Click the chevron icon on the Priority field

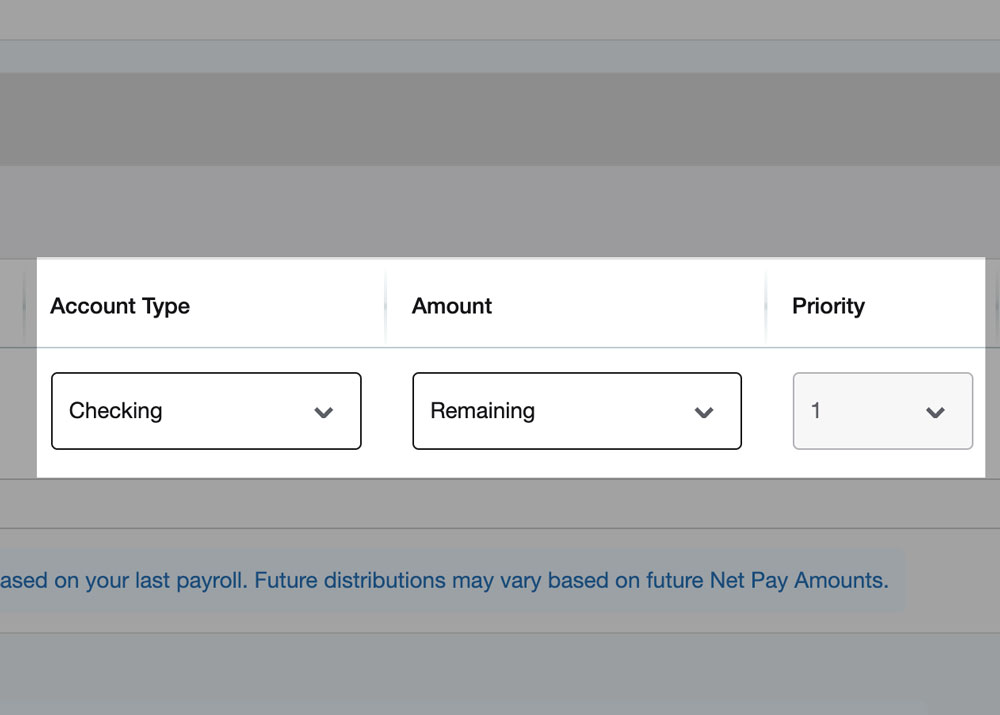click(x=935, y=410)
